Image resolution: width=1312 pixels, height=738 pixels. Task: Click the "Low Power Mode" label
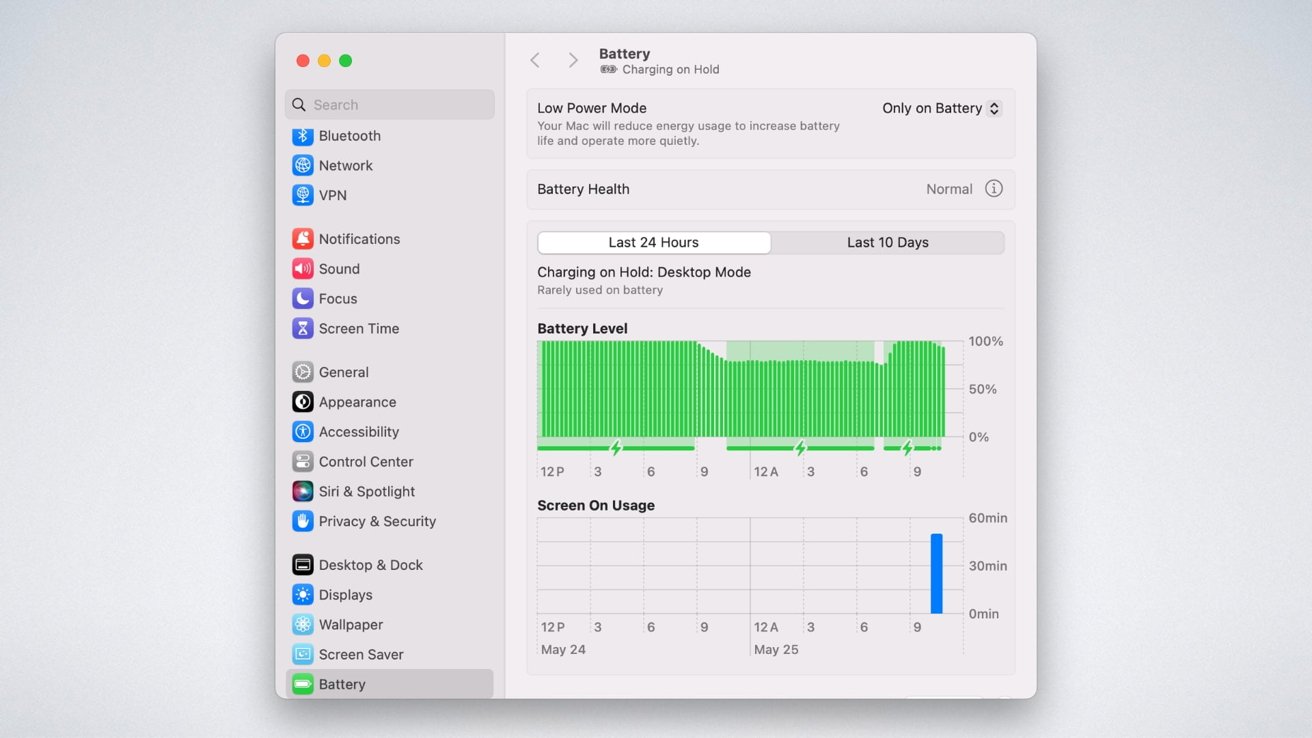pos(592,108)
